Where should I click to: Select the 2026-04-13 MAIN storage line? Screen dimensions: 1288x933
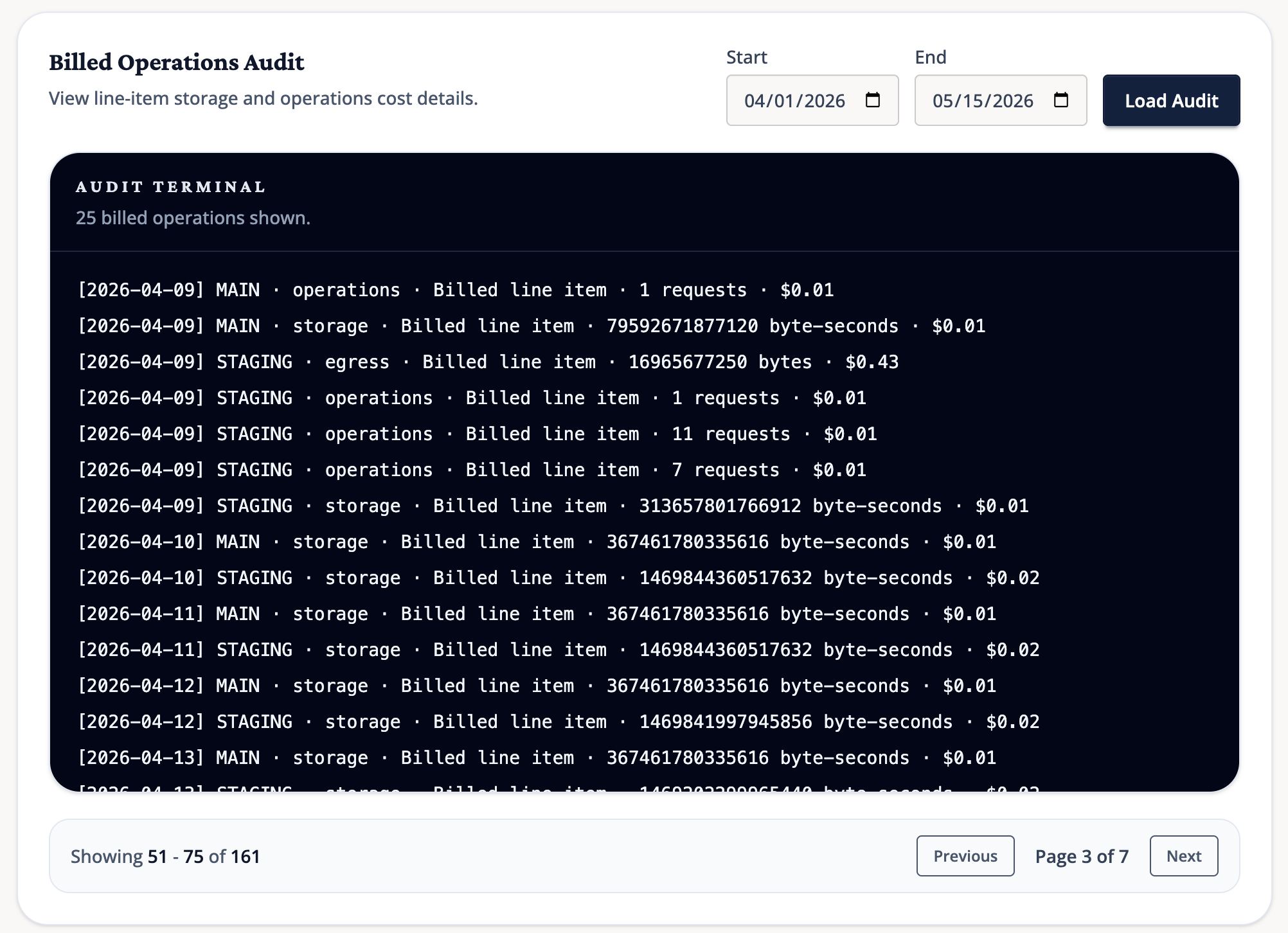click(537, 758)
